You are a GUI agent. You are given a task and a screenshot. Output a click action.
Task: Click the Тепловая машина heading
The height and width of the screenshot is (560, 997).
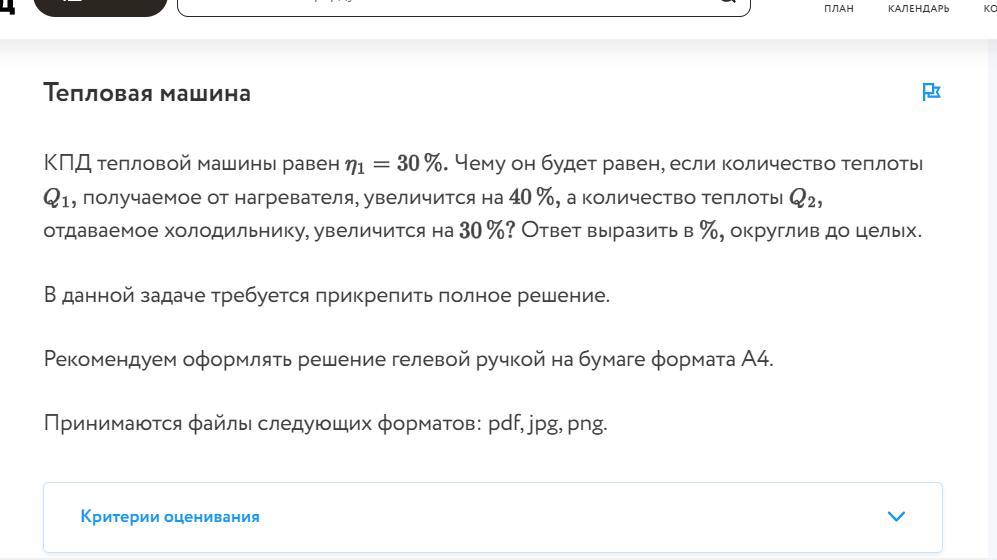147,93
